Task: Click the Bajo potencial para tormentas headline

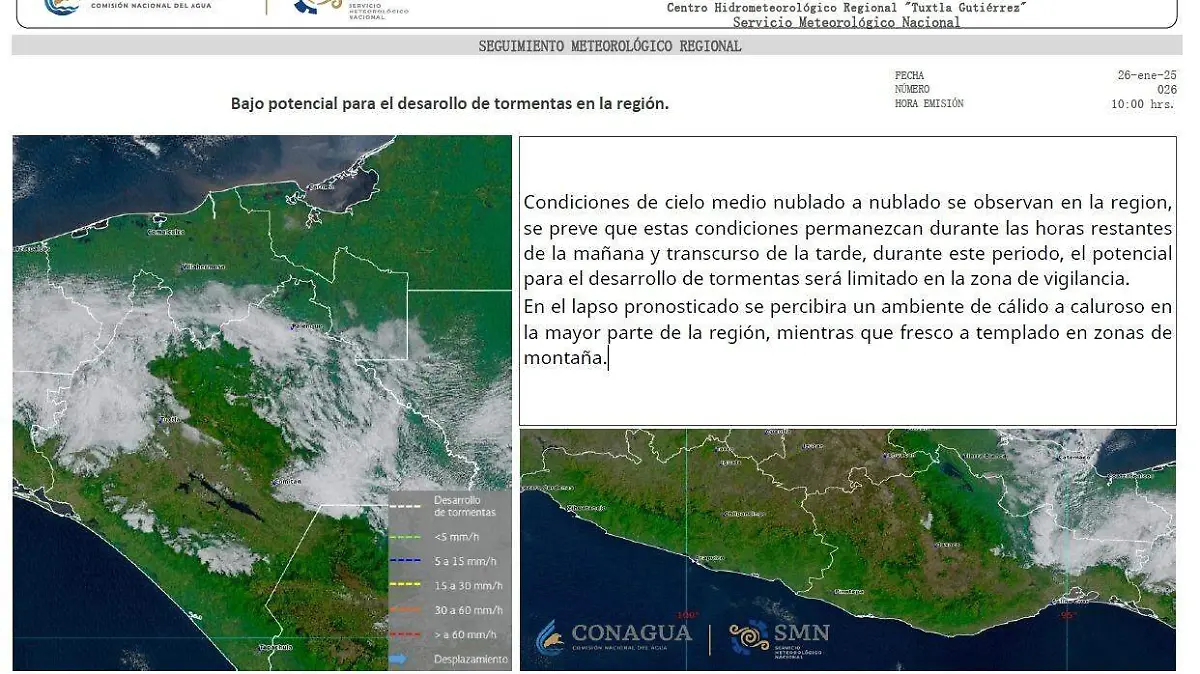Action: click(x=449, y=103)
